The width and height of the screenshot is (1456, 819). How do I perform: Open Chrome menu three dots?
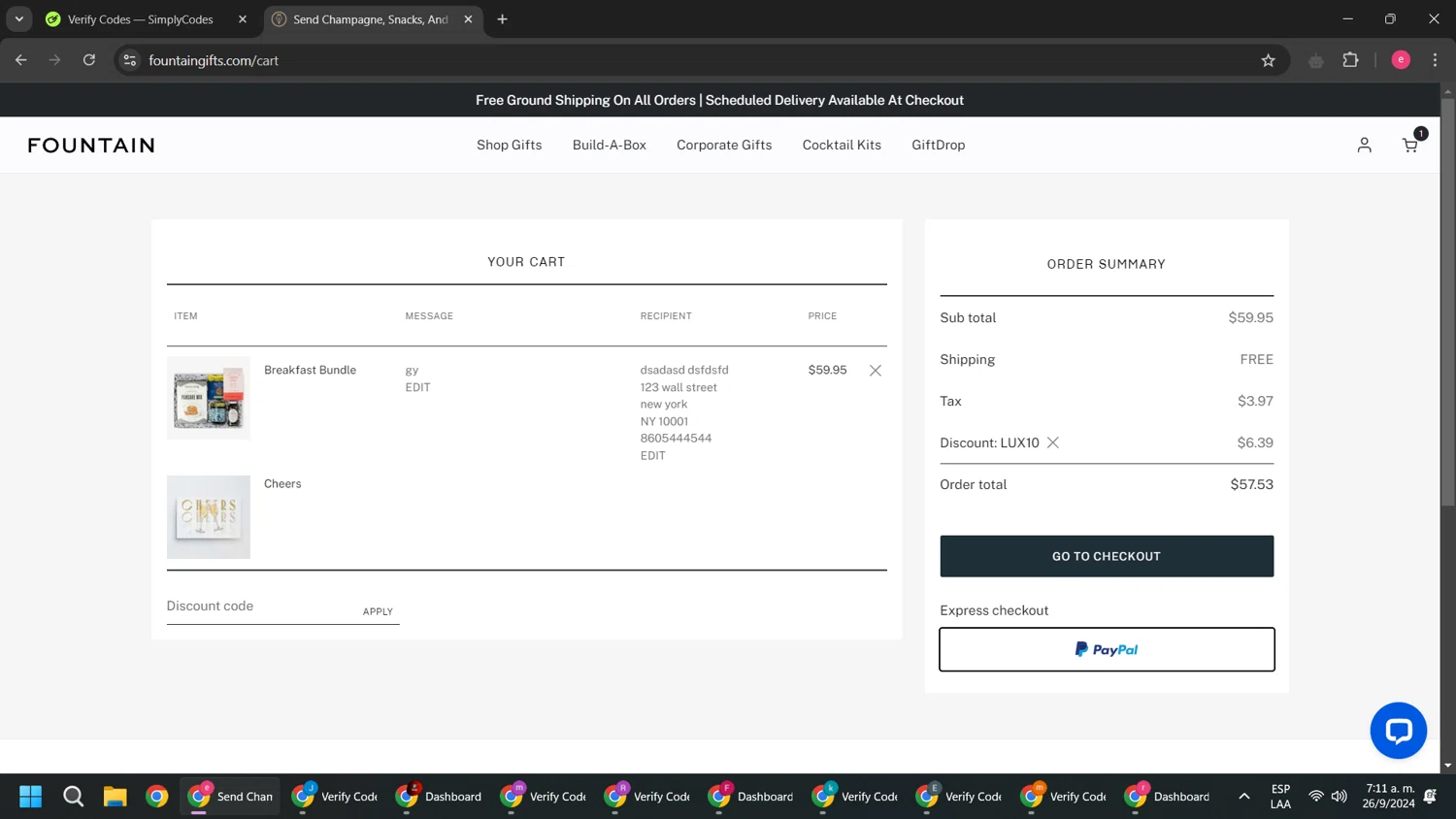click(1435, 60)
